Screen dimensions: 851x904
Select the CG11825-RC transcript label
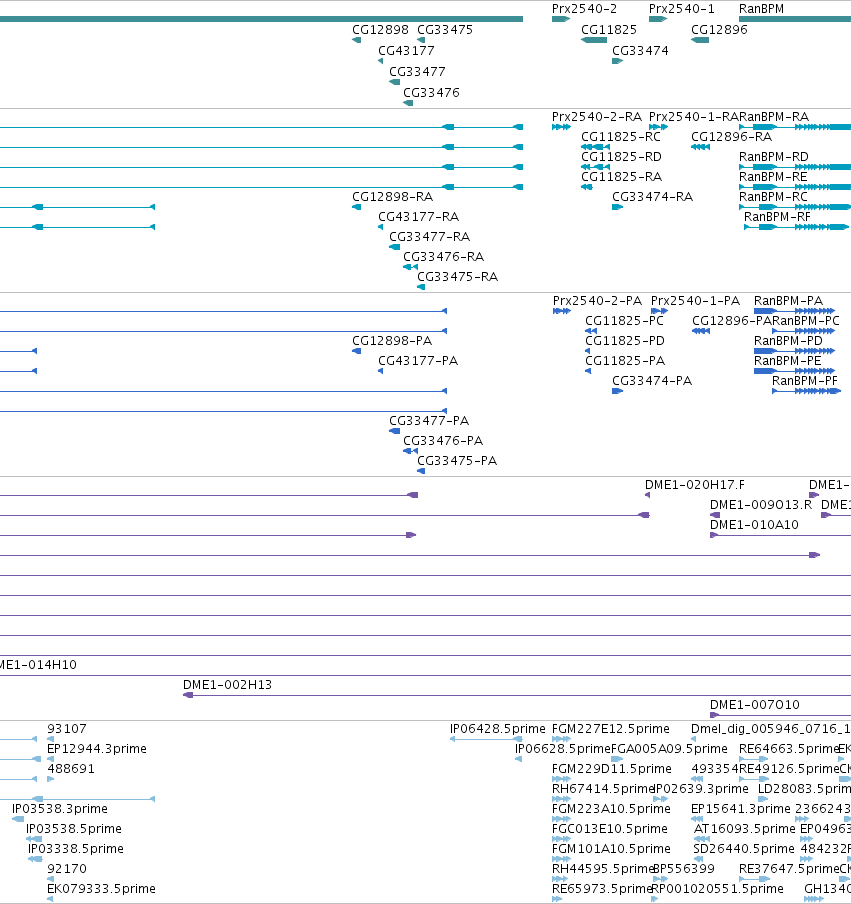click(x=621, y=137)
